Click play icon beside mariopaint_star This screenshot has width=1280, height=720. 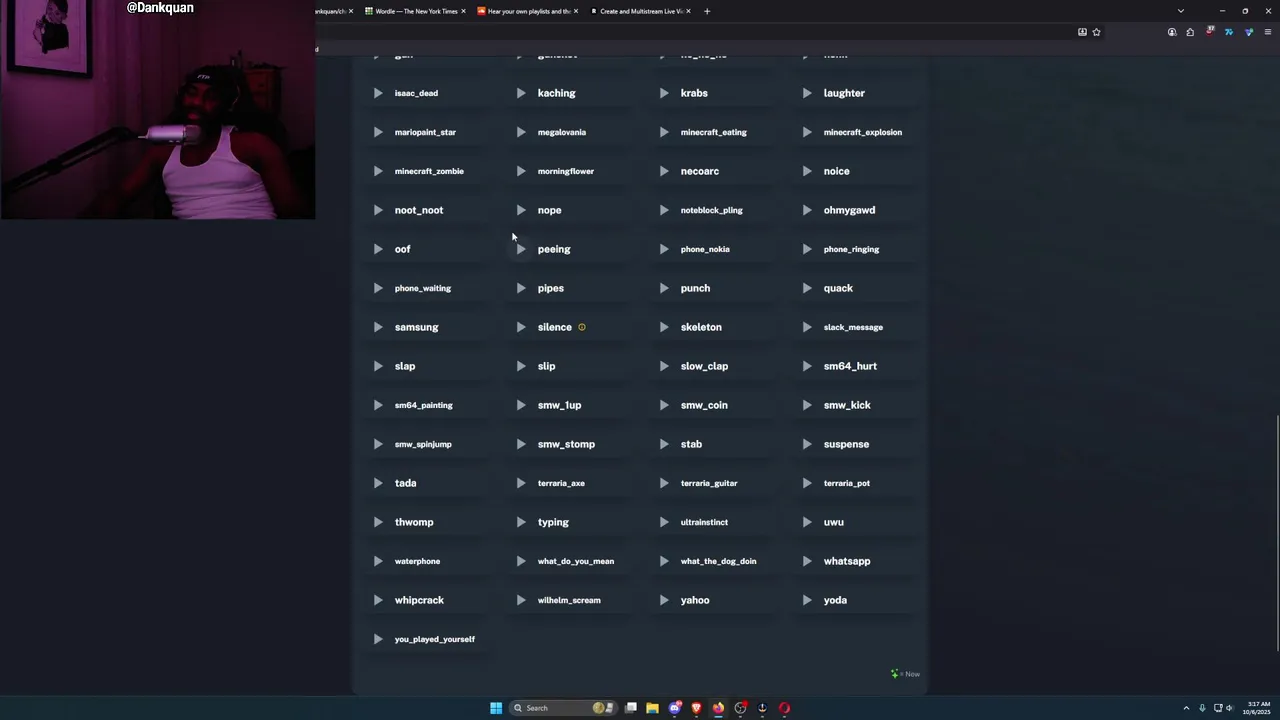pos(378,132)
